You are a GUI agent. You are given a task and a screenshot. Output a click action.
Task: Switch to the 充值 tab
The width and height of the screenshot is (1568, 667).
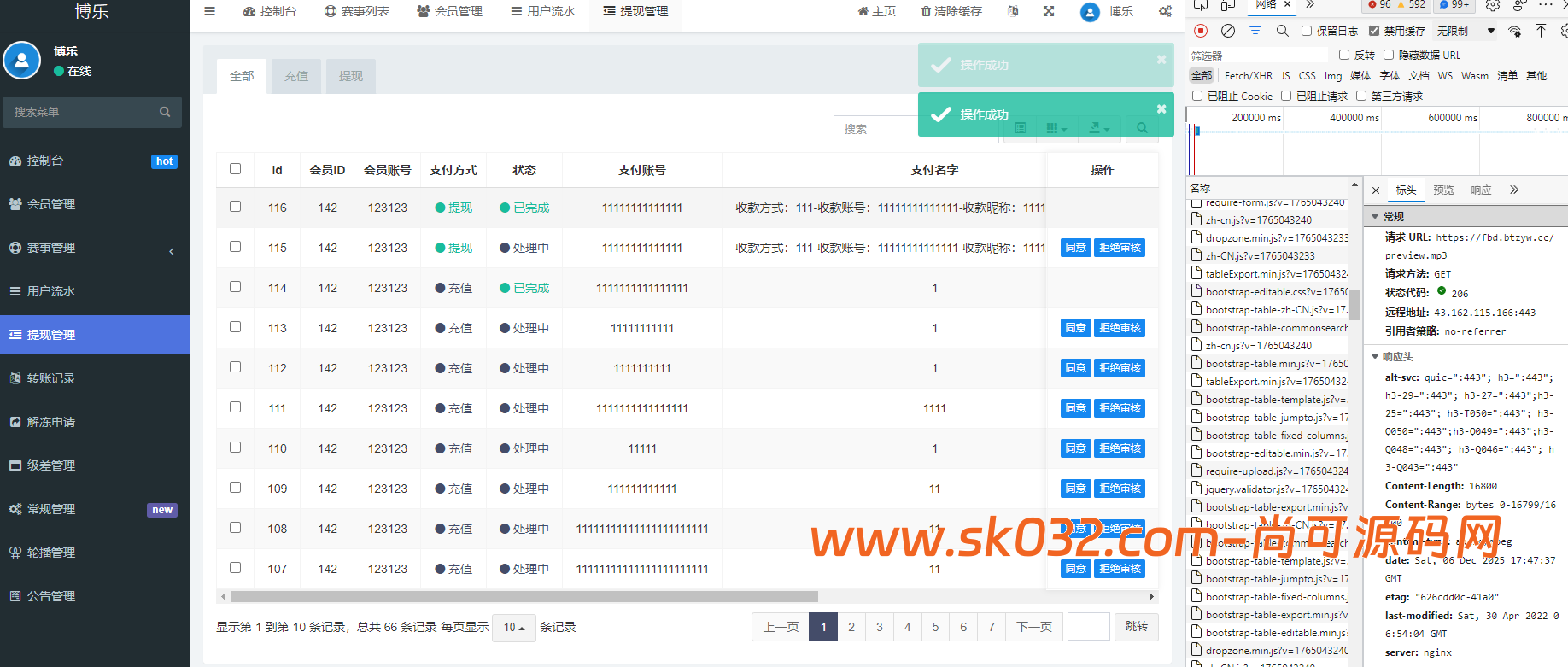tap(296, 76)
